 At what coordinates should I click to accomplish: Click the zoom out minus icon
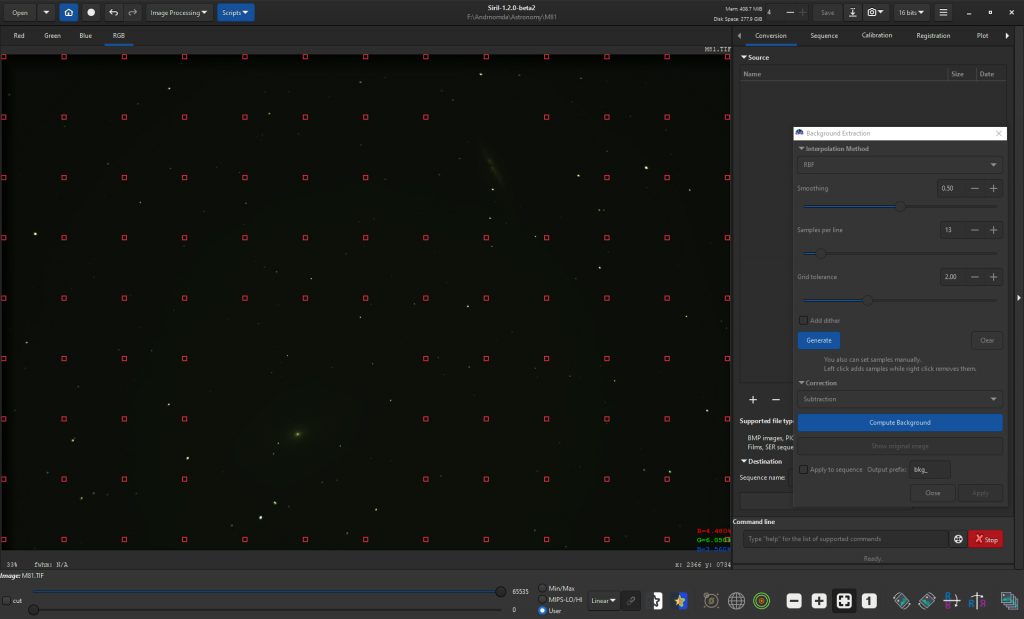click(x=794, y=600)
